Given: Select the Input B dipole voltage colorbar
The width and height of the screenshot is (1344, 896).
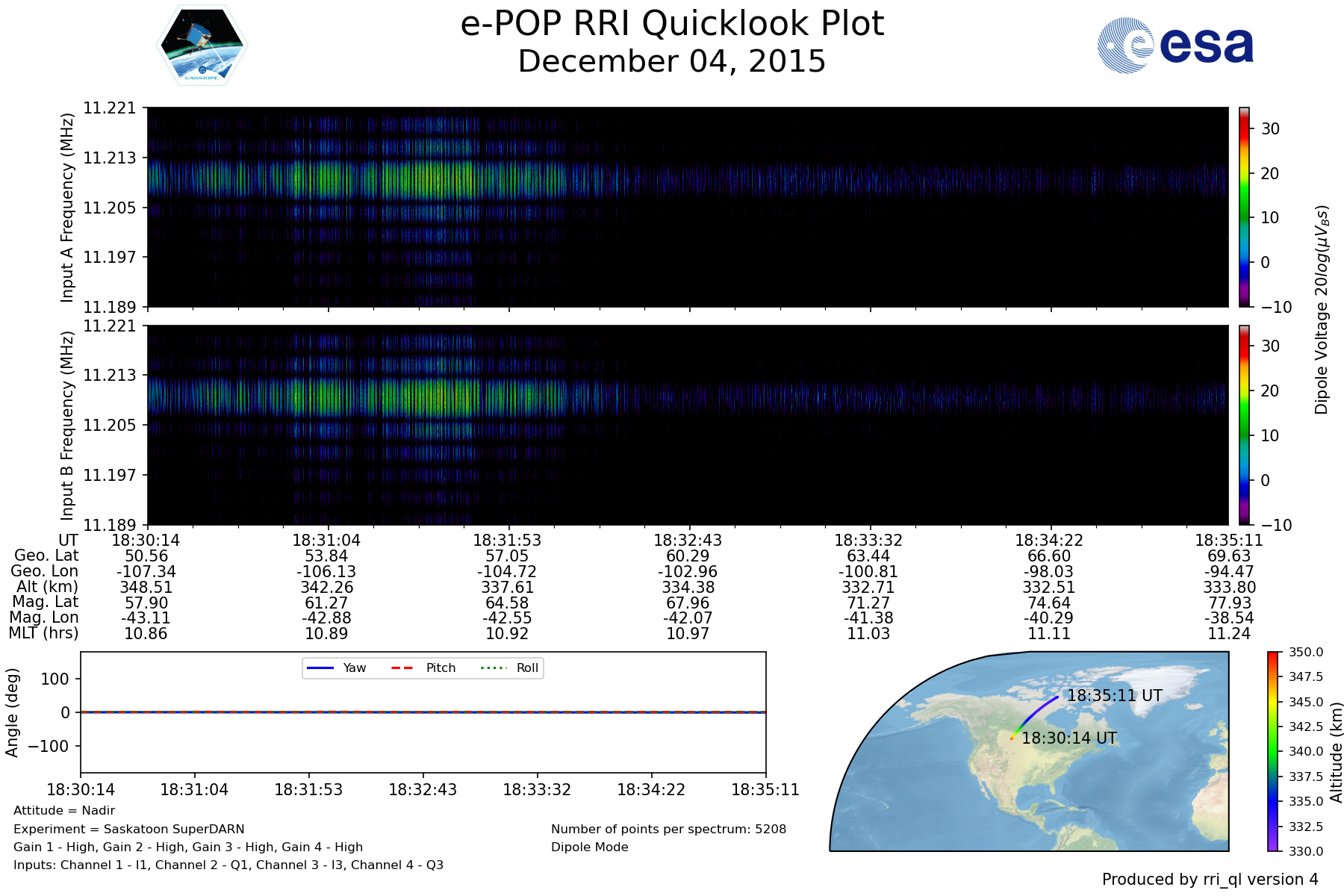Looking at the screenshot, I should (x=1244, y=425).
